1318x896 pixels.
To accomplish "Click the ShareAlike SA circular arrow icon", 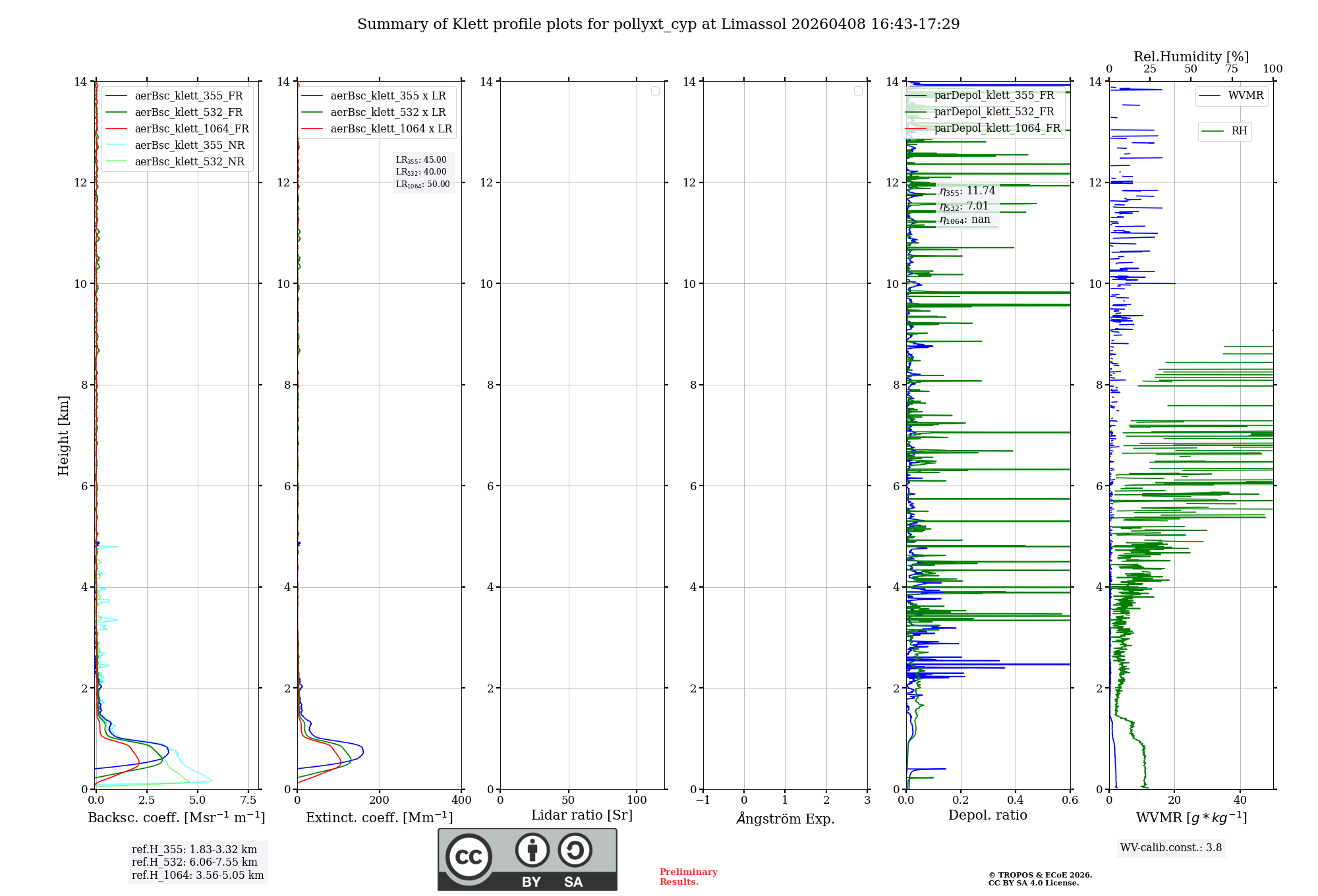I will pos(575,850).
